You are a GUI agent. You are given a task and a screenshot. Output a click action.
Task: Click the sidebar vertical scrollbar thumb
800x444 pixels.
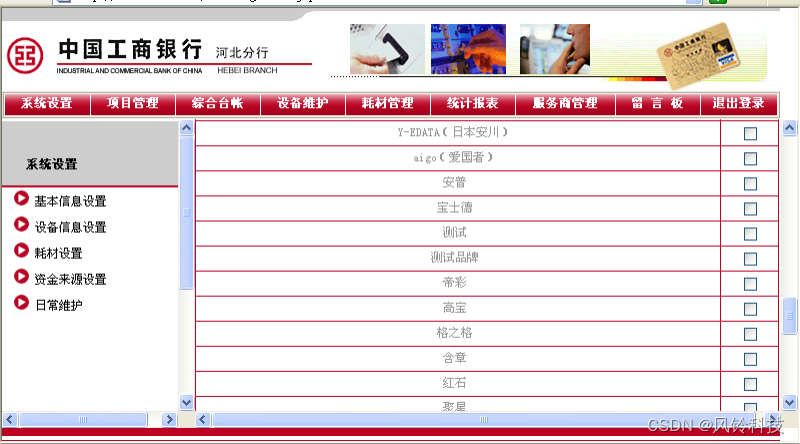(x=187, y=213)
